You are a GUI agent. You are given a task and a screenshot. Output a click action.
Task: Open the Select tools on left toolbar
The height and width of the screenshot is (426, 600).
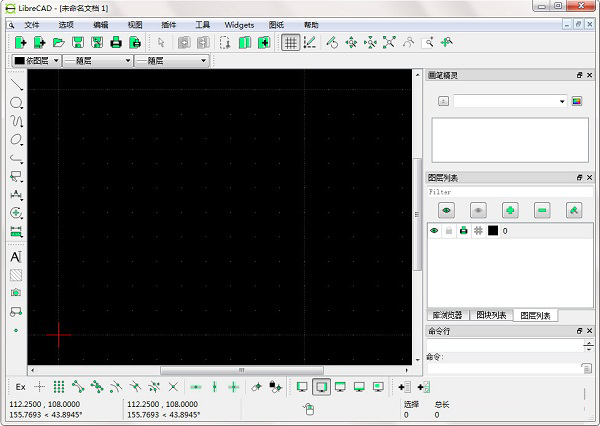click(x=16, y=176)
